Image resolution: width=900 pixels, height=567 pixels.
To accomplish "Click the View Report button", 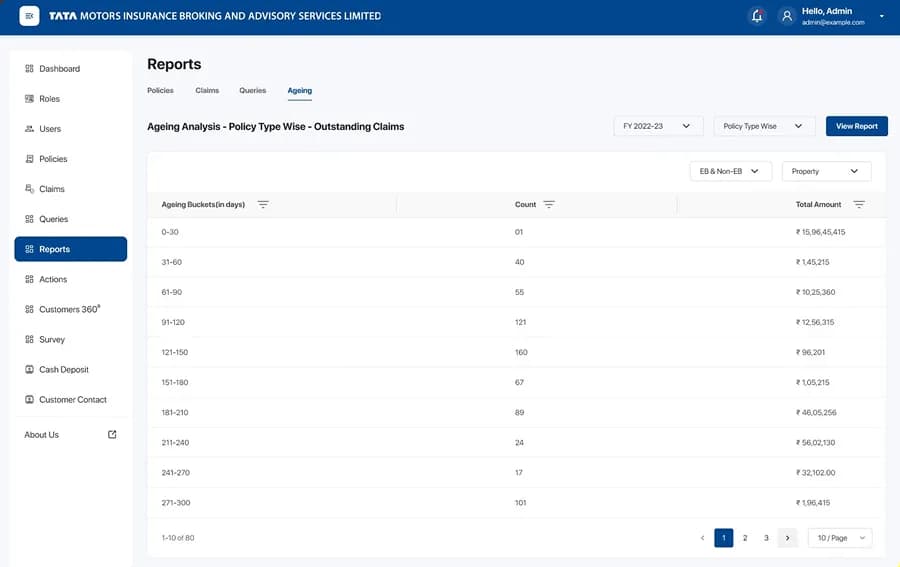I will pyautogui.click(x=856, y=126).
